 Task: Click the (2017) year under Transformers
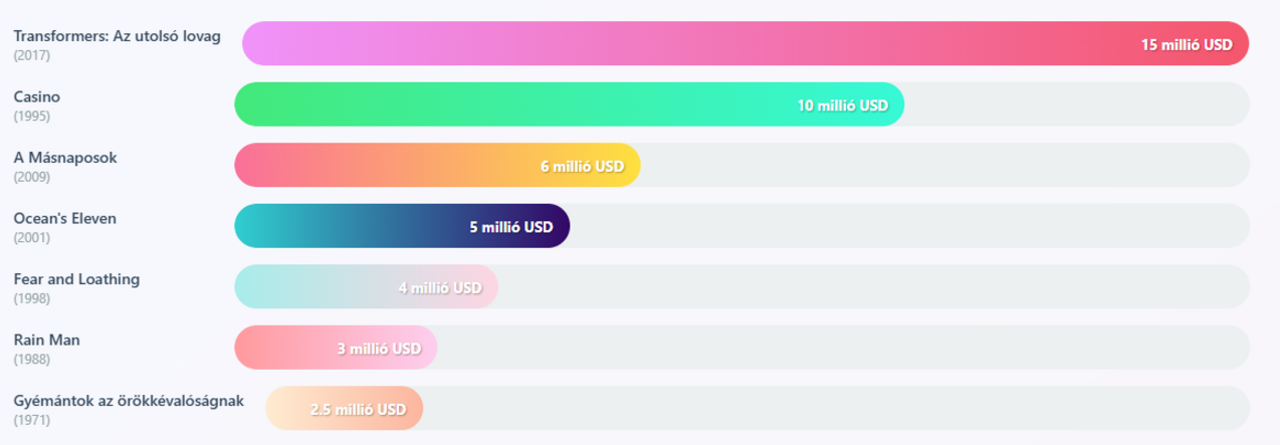tap(32, 55)
